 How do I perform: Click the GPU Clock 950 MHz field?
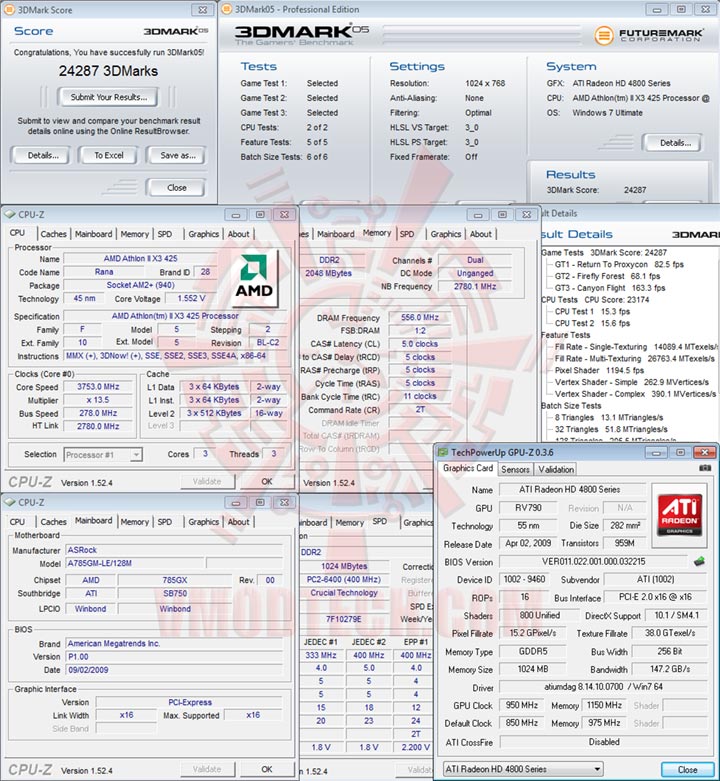tap(522, 705)
